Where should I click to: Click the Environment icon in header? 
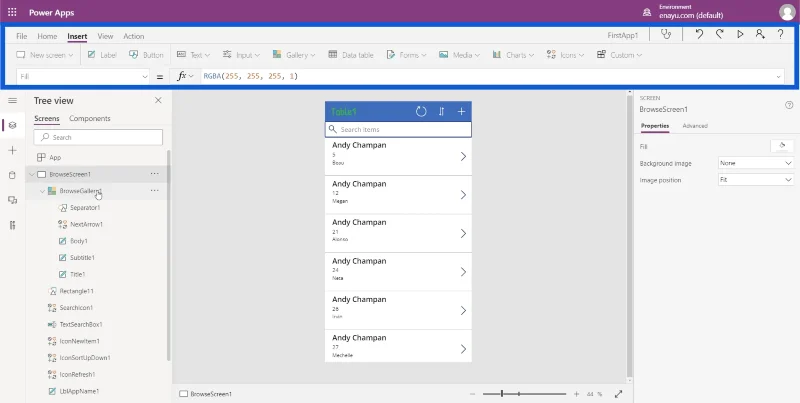(x=647, y=12)
